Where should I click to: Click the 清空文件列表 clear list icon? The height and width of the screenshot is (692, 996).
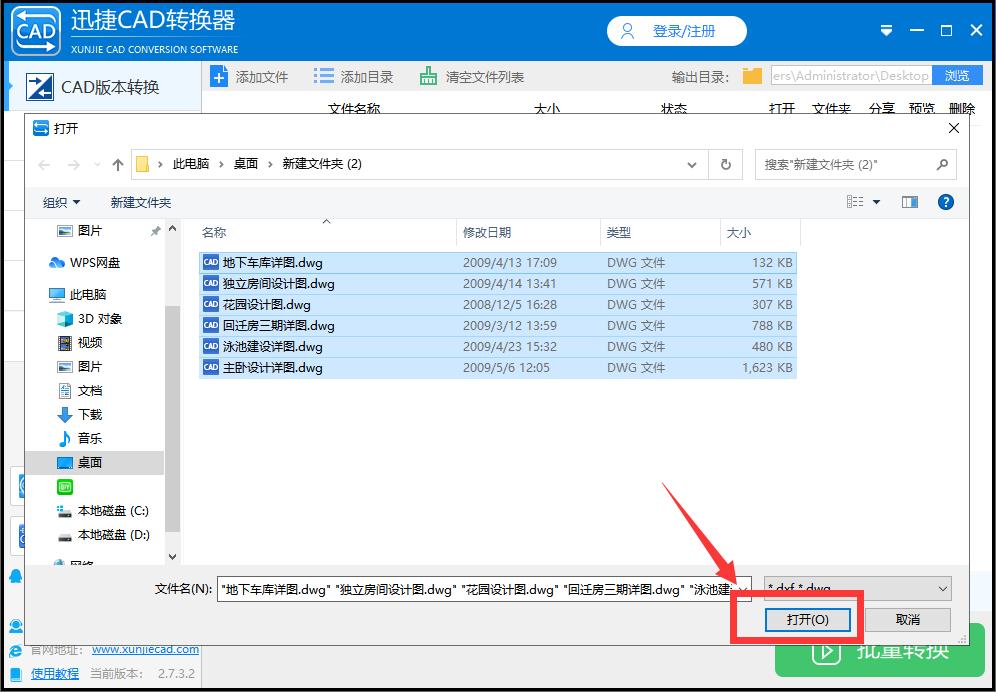click(x=428, y=75)
